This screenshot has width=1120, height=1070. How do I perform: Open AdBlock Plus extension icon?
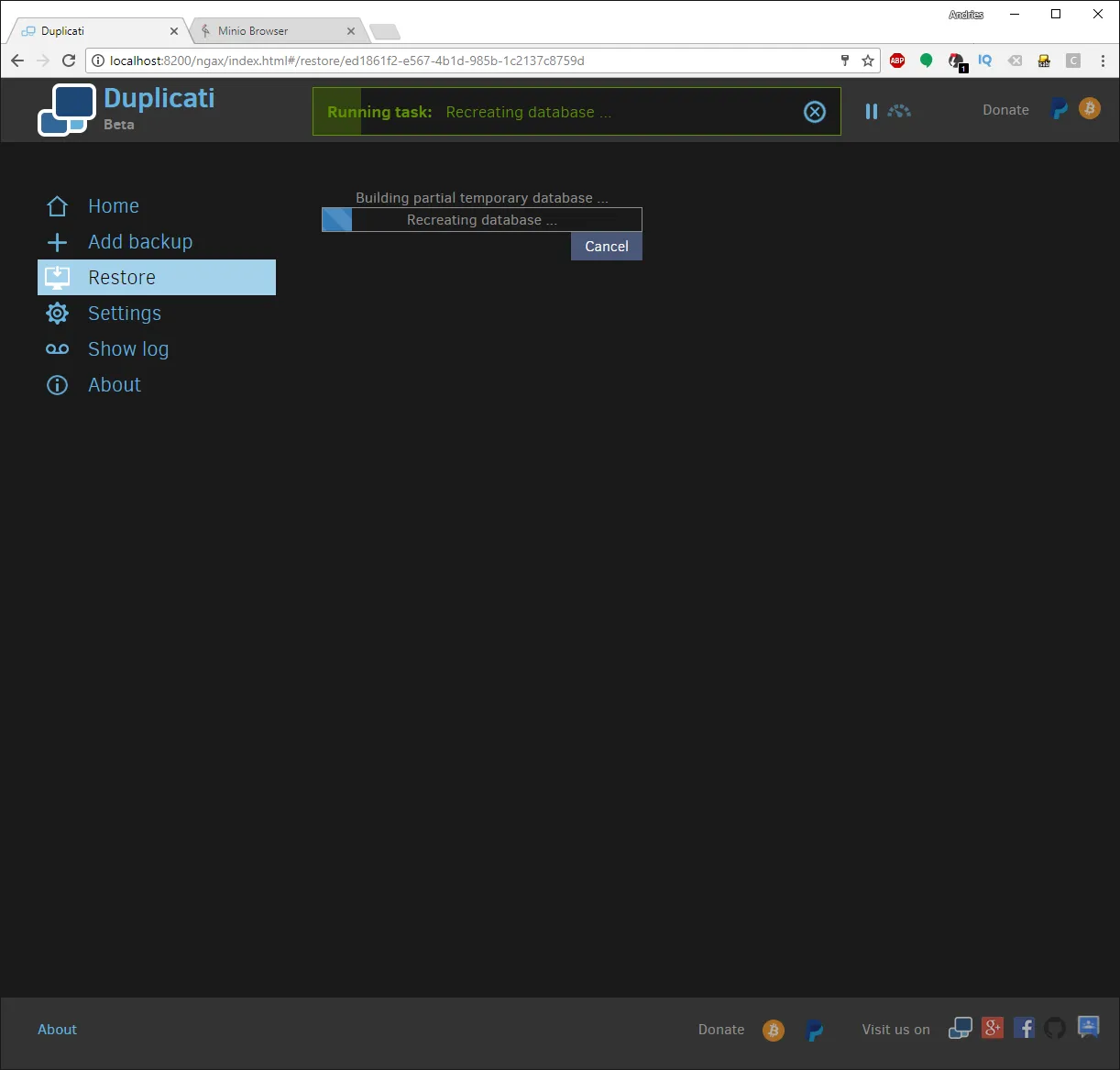tap(897, 61)
